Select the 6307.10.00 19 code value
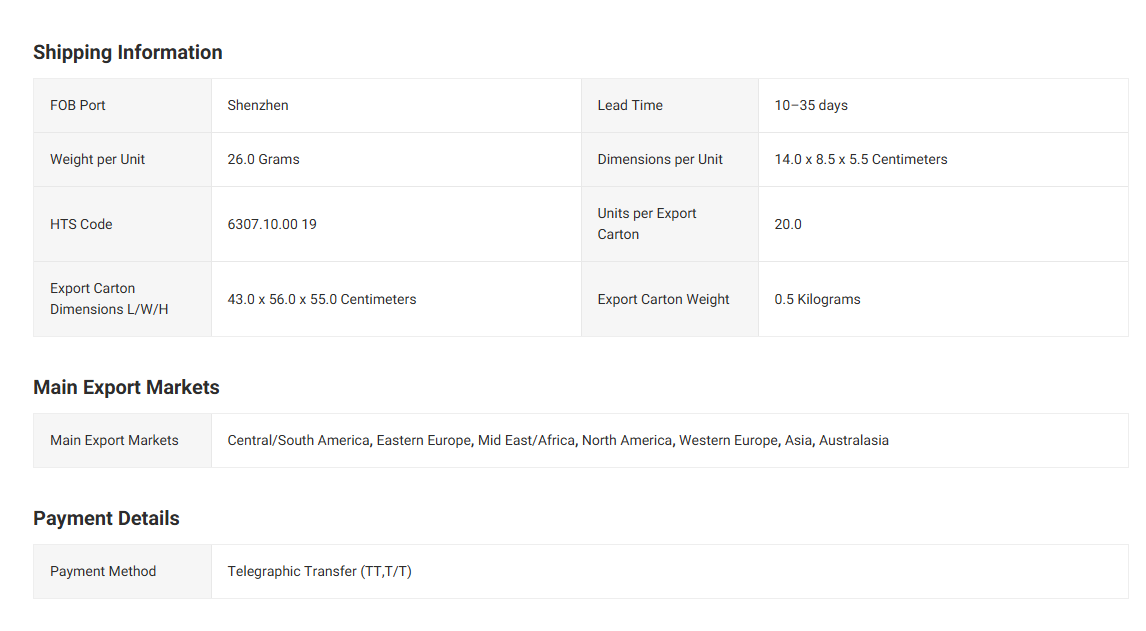The image size is (1146, 631). click(x=272, y=224)
